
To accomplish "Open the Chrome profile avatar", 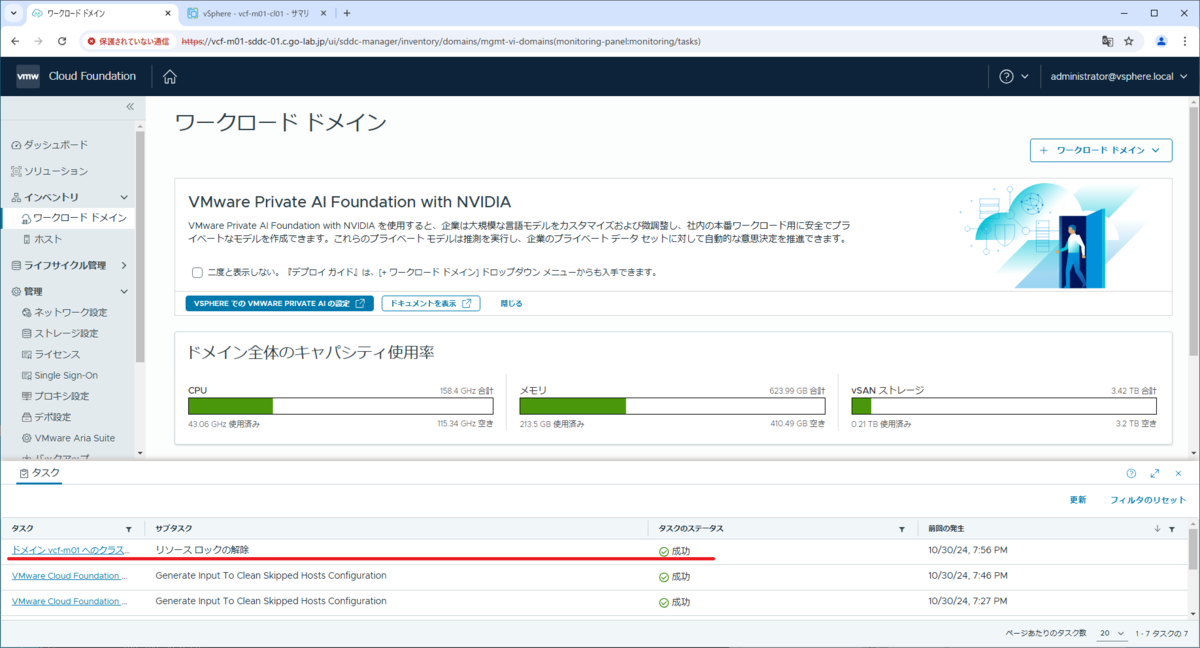I will pyautogui.click(x=1161, y=41).
